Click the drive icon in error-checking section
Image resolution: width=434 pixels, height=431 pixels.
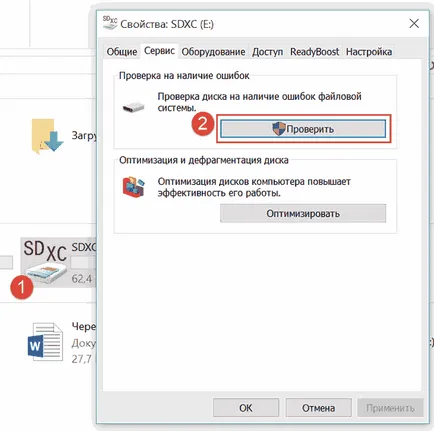[x=133, y=107]
